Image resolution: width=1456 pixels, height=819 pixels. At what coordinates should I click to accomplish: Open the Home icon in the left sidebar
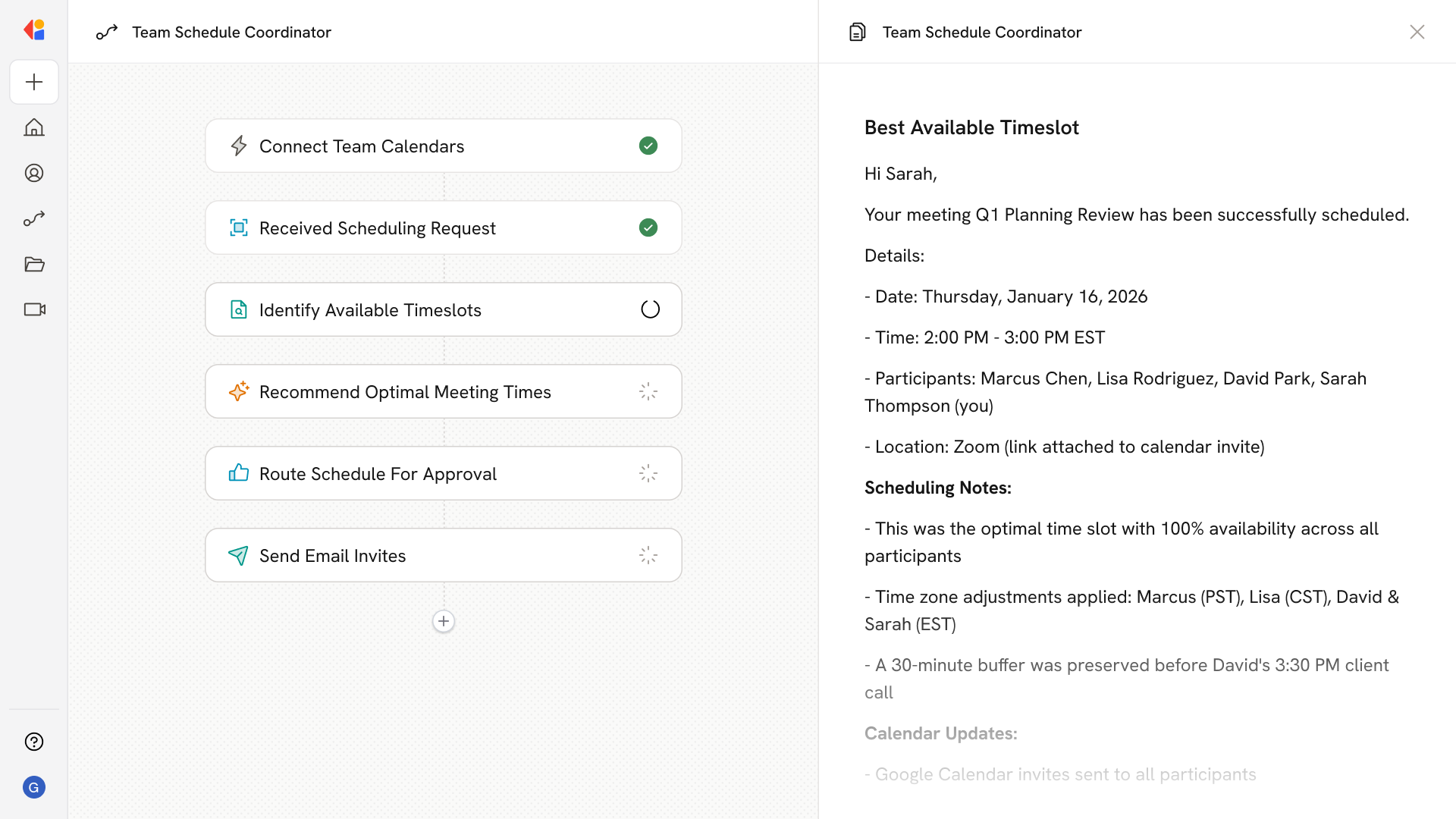pos(34,127)
